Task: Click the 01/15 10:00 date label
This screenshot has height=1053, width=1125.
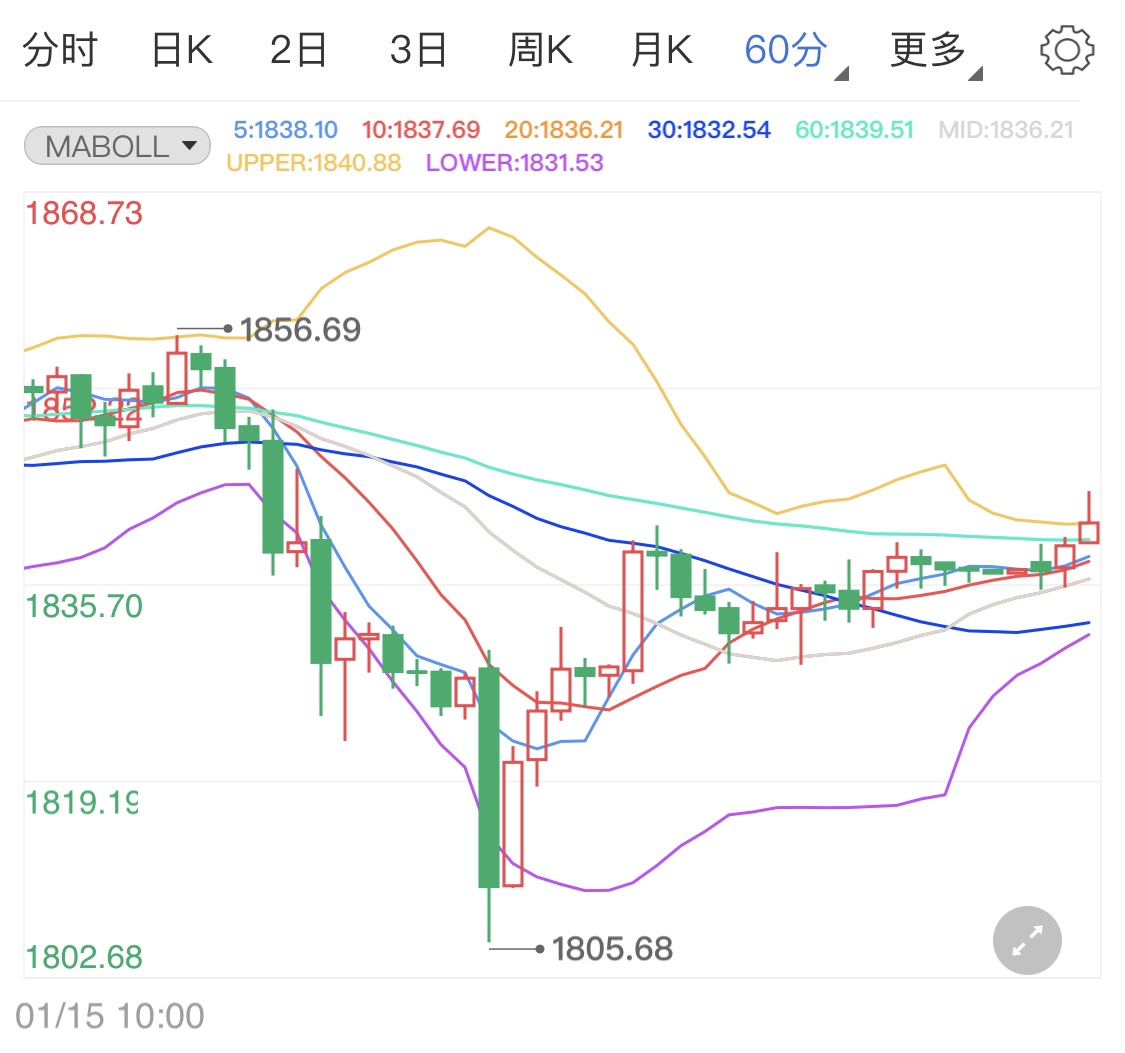Action: click(x=110, y=1016)
